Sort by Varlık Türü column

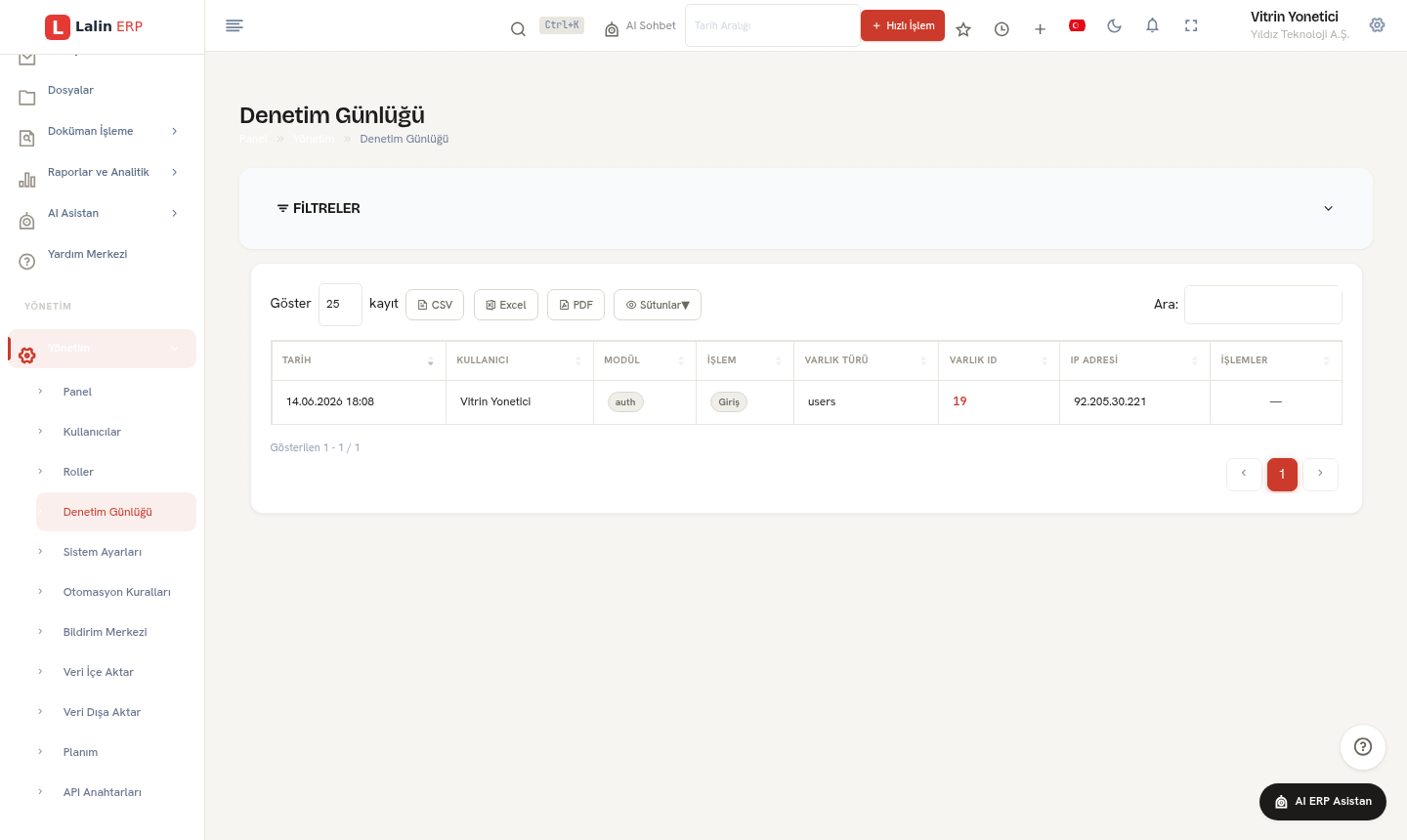pos(866,360)
